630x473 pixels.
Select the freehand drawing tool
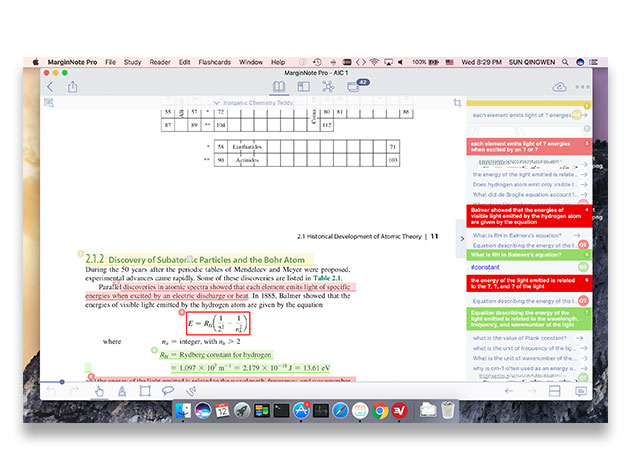191,391
